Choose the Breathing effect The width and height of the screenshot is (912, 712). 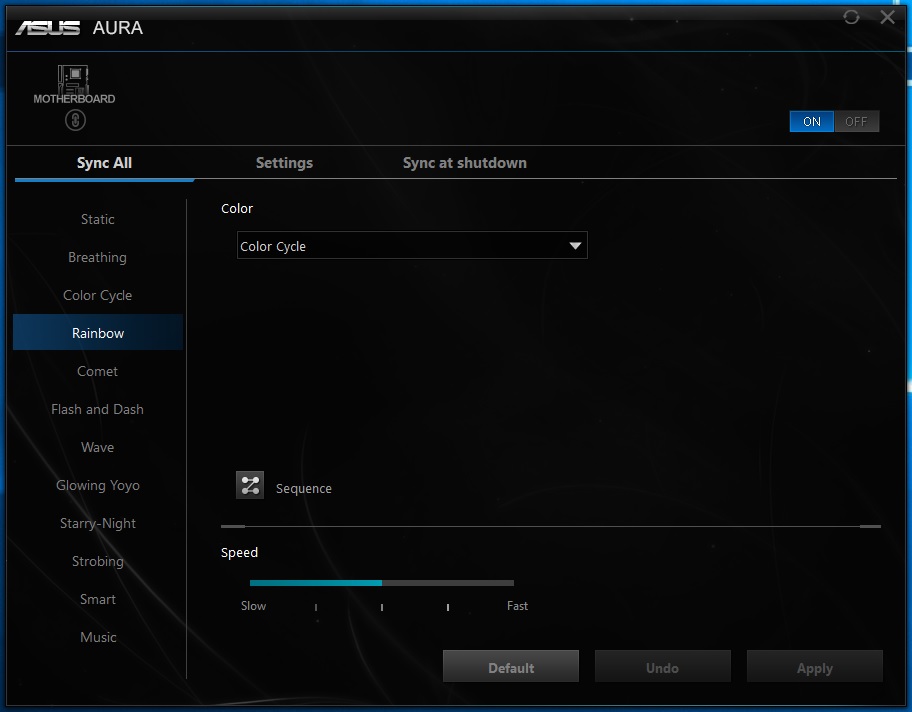[98, 257]
